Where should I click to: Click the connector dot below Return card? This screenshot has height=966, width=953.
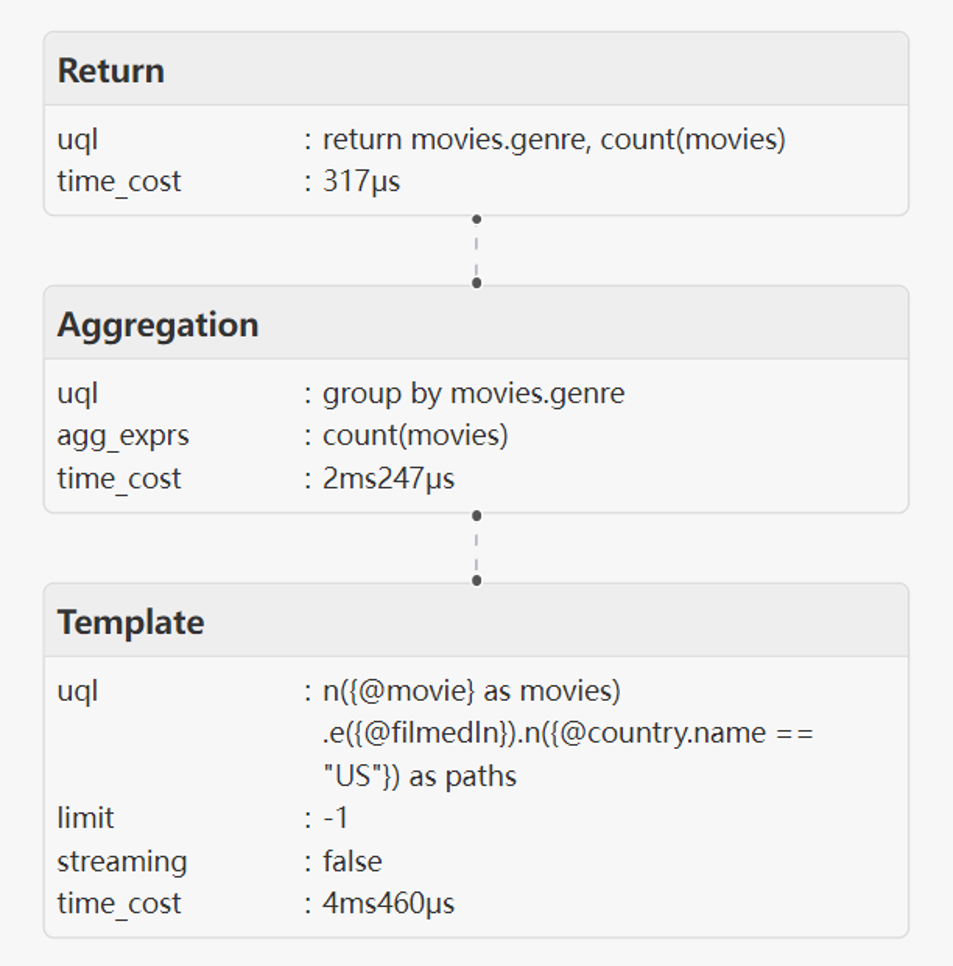click(x=476, y=219)
